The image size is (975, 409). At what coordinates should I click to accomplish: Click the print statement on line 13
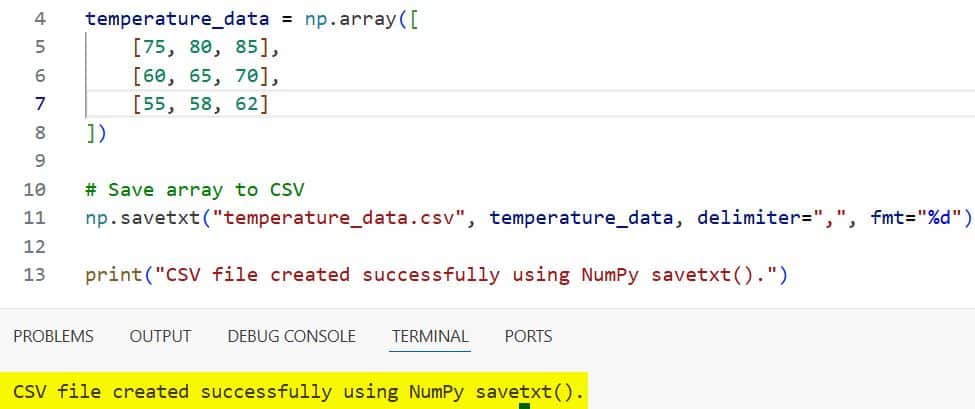436,275
